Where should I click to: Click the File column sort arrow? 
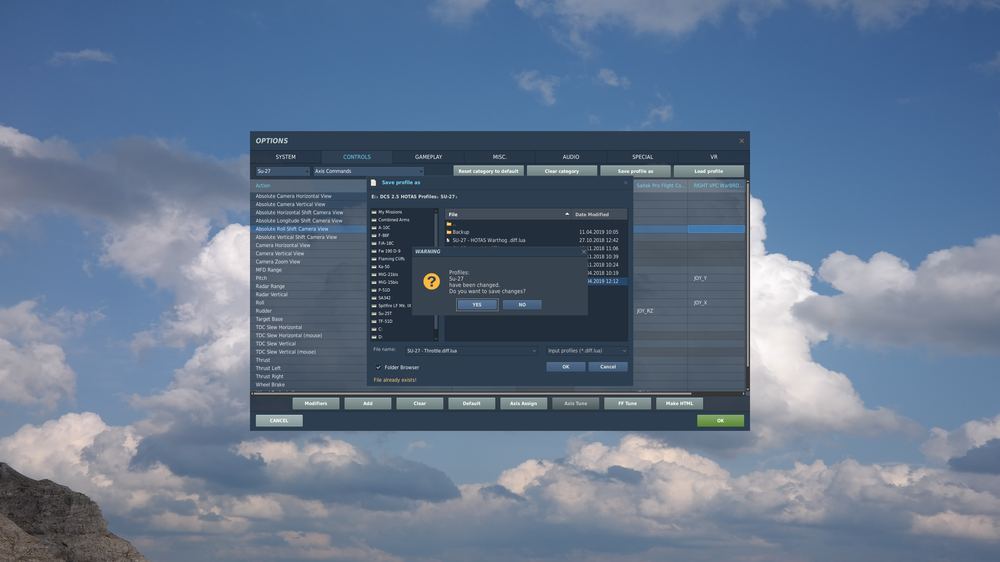coord(567,214)
